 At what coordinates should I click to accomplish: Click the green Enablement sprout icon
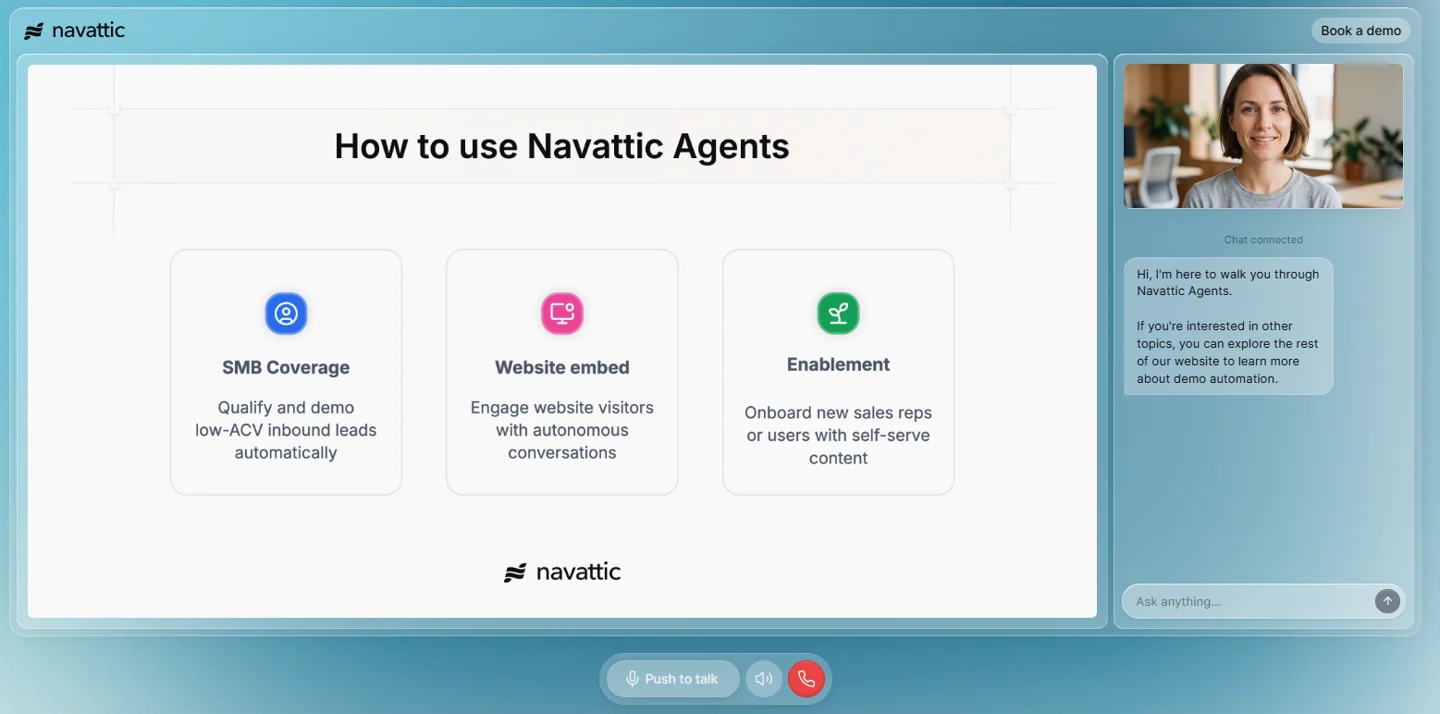click(x=838, y=313)
